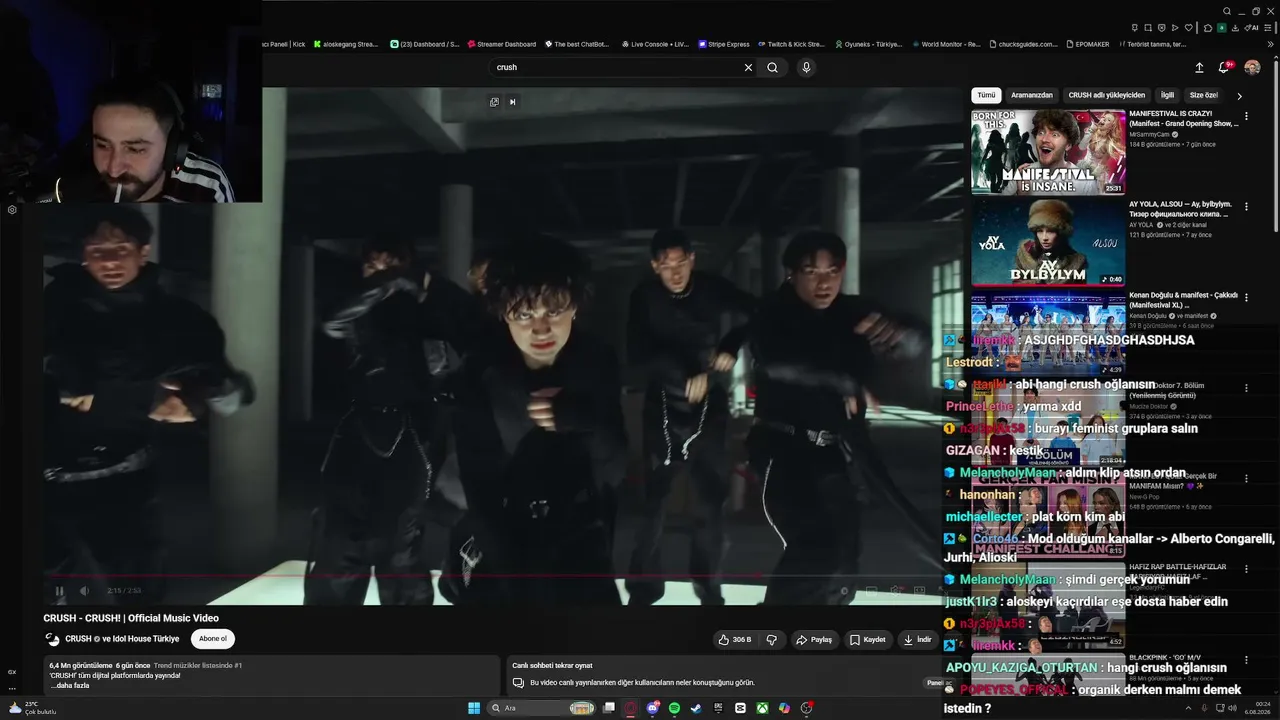This screenshot has height=720, width=1280.
Task: Open the MANIFESTIVAL IS INSANE thumbnail
Action: [1048, 152]
